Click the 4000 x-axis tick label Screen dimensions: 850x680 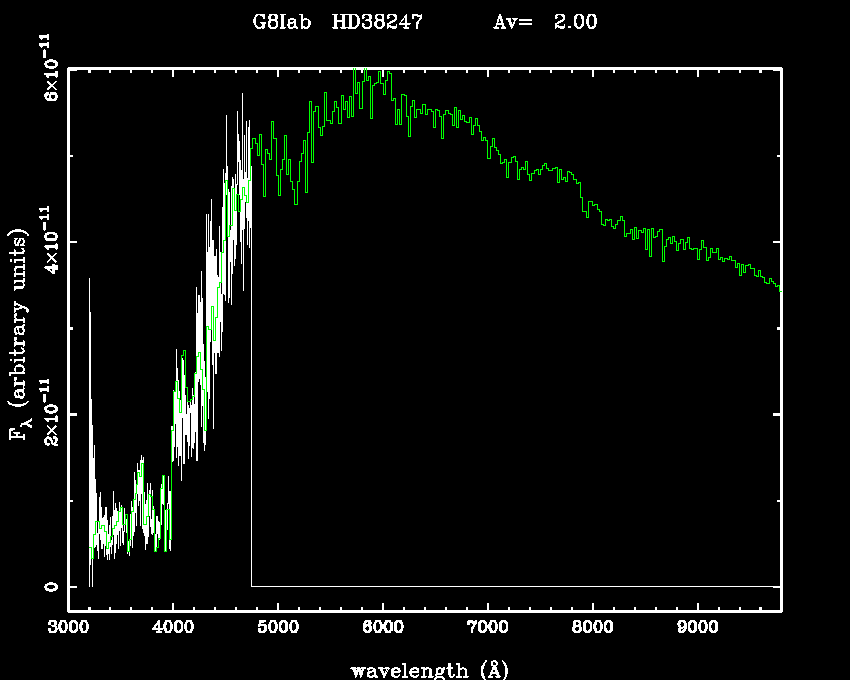coord(173,628)
